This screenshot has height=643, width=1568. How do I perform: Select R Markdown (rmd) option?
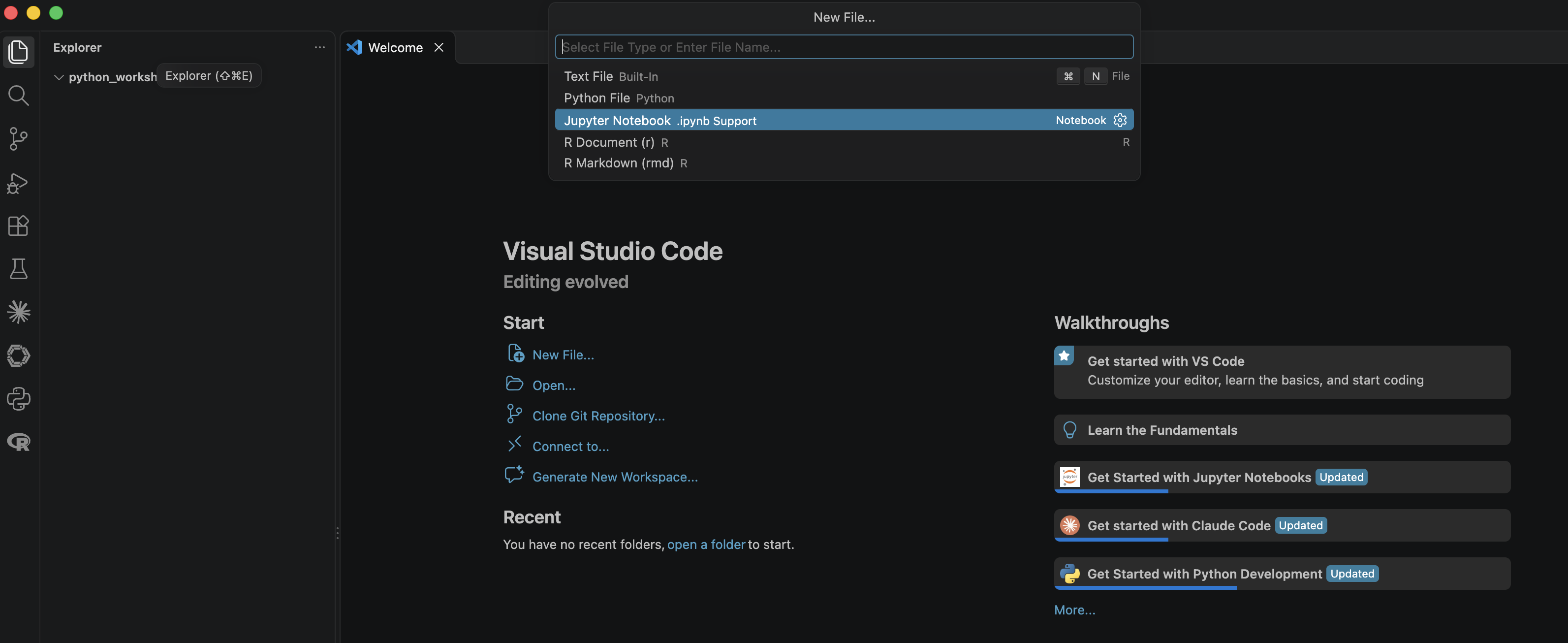click(844, 163)
